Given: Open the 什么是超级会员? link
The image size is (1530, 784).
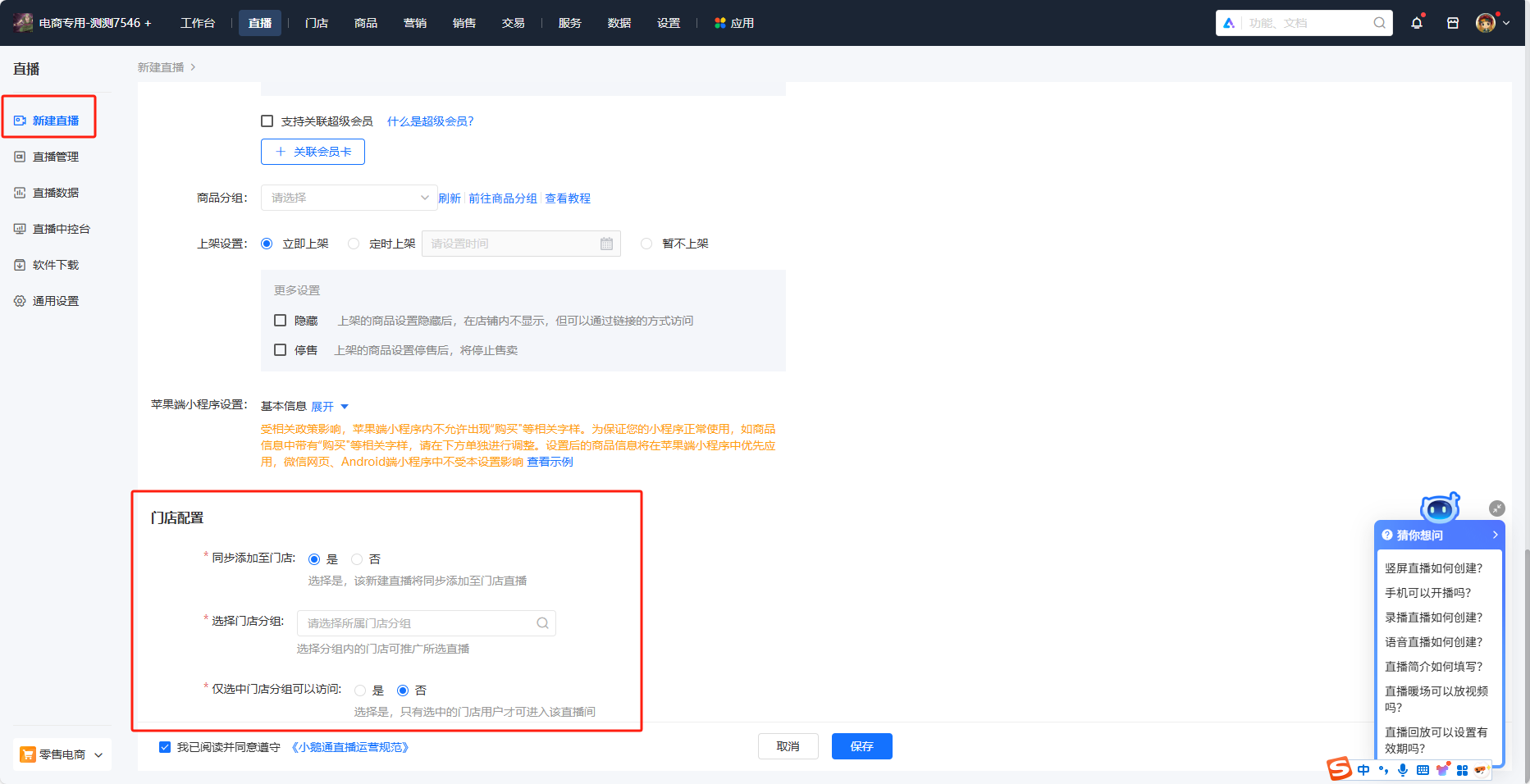Looking at the screenshot, I should [431, 121].
